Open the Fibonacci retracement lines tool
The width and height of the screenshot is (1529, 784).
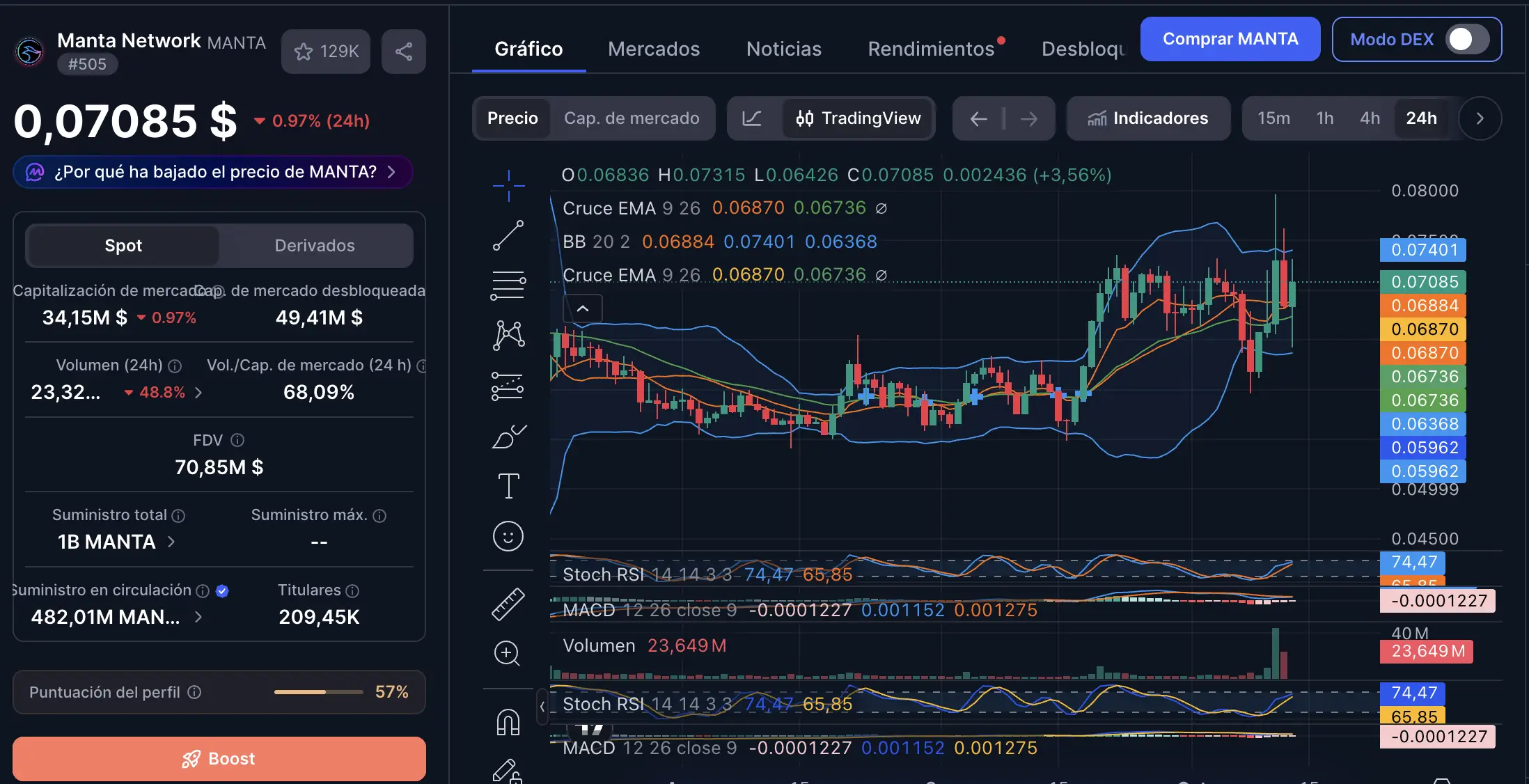[508, 285]
